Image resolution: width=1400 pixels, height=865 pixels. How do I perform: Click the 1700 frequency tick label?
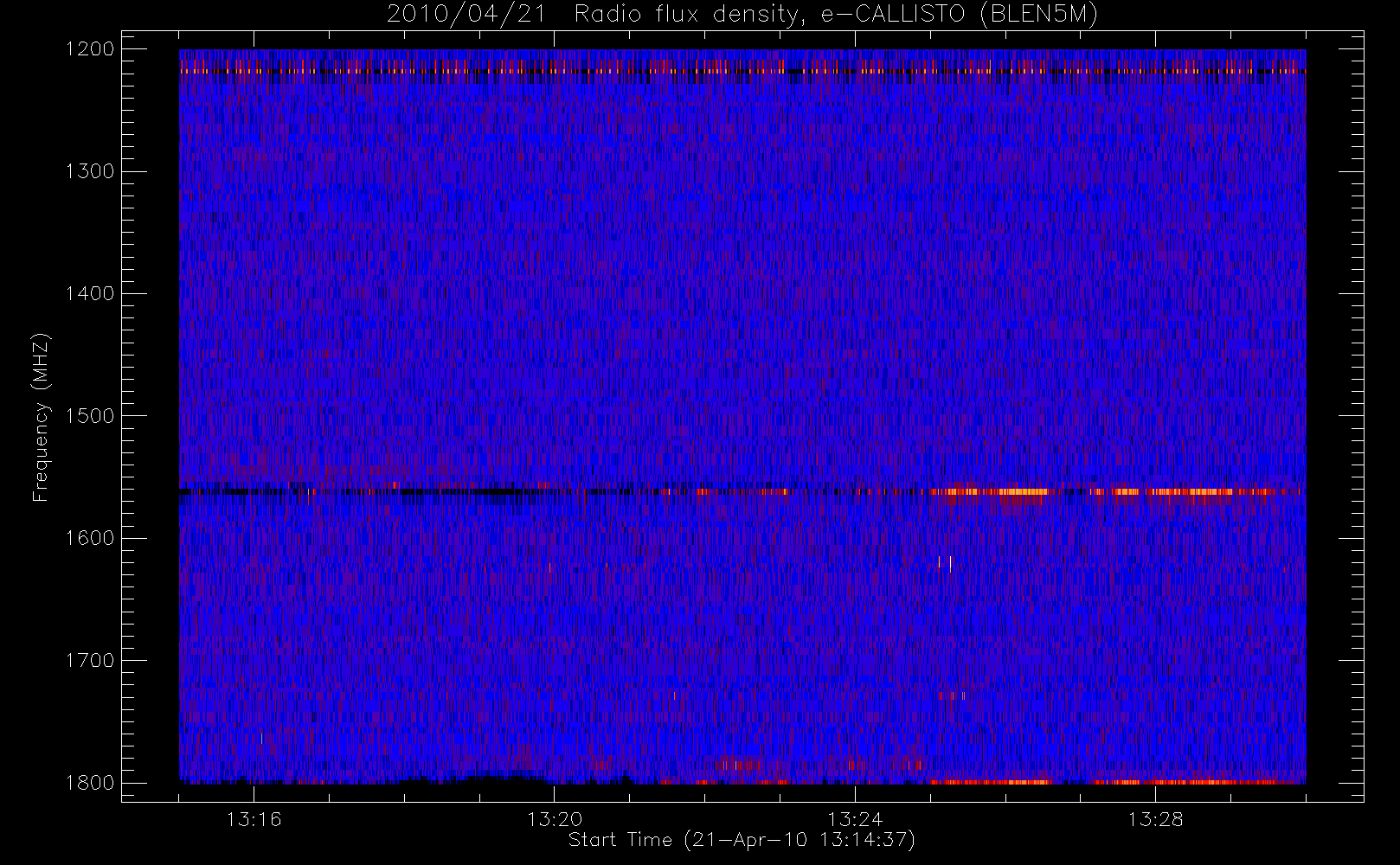point(90,661)
